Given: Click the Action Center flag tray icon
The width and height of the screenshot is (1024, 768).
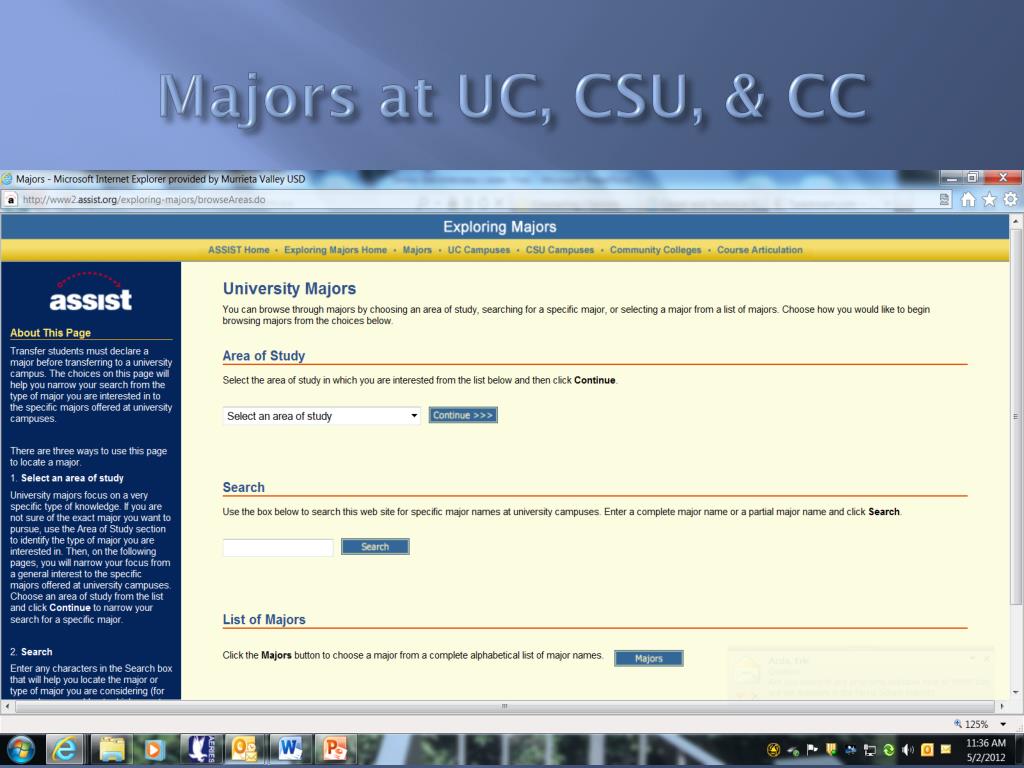Looking at the screenshot, I should pyautogui.click(x=812, y=750).
